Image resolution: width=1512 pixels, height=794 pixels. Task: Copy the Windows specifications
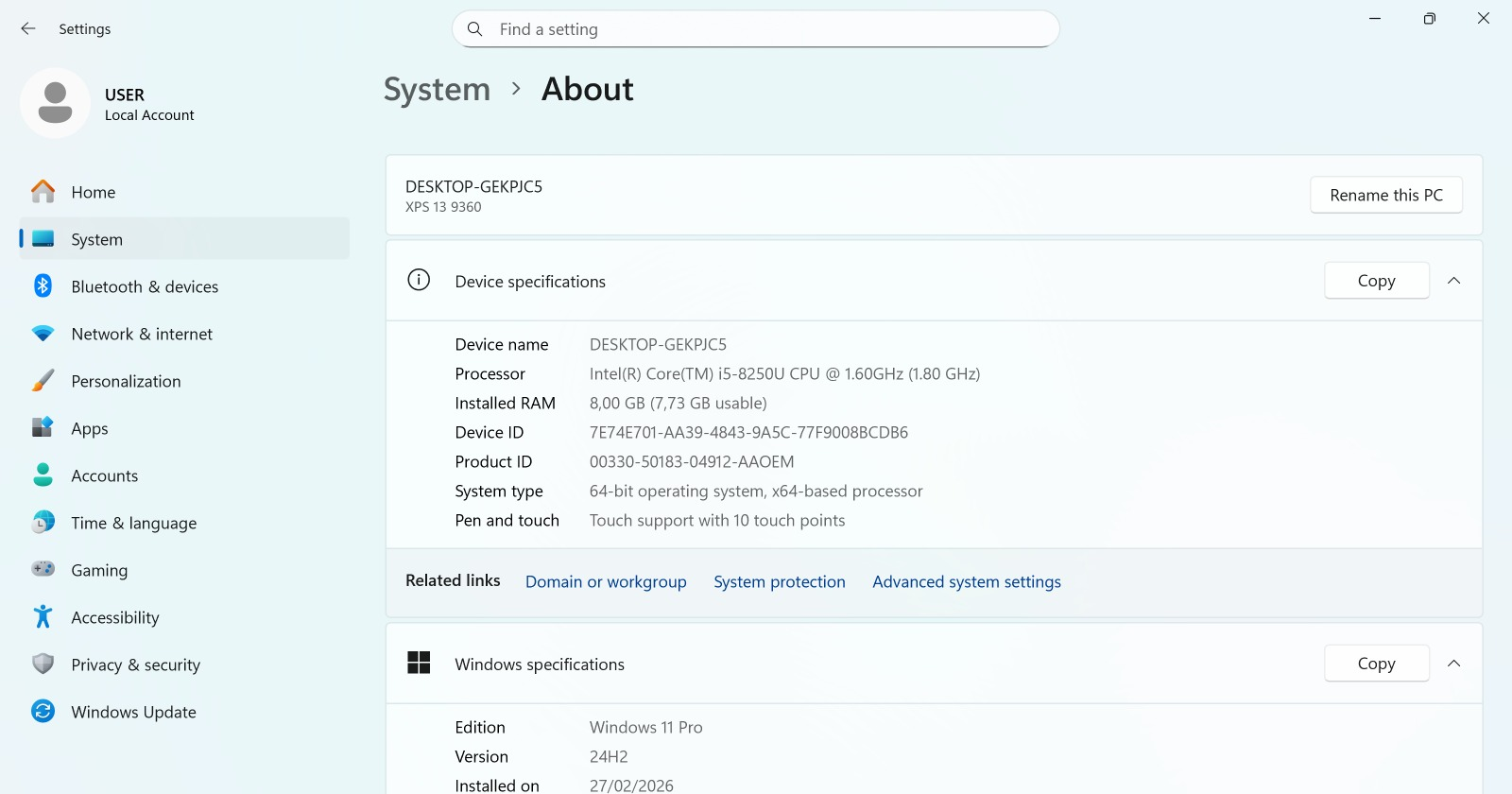click(1376, 664)
